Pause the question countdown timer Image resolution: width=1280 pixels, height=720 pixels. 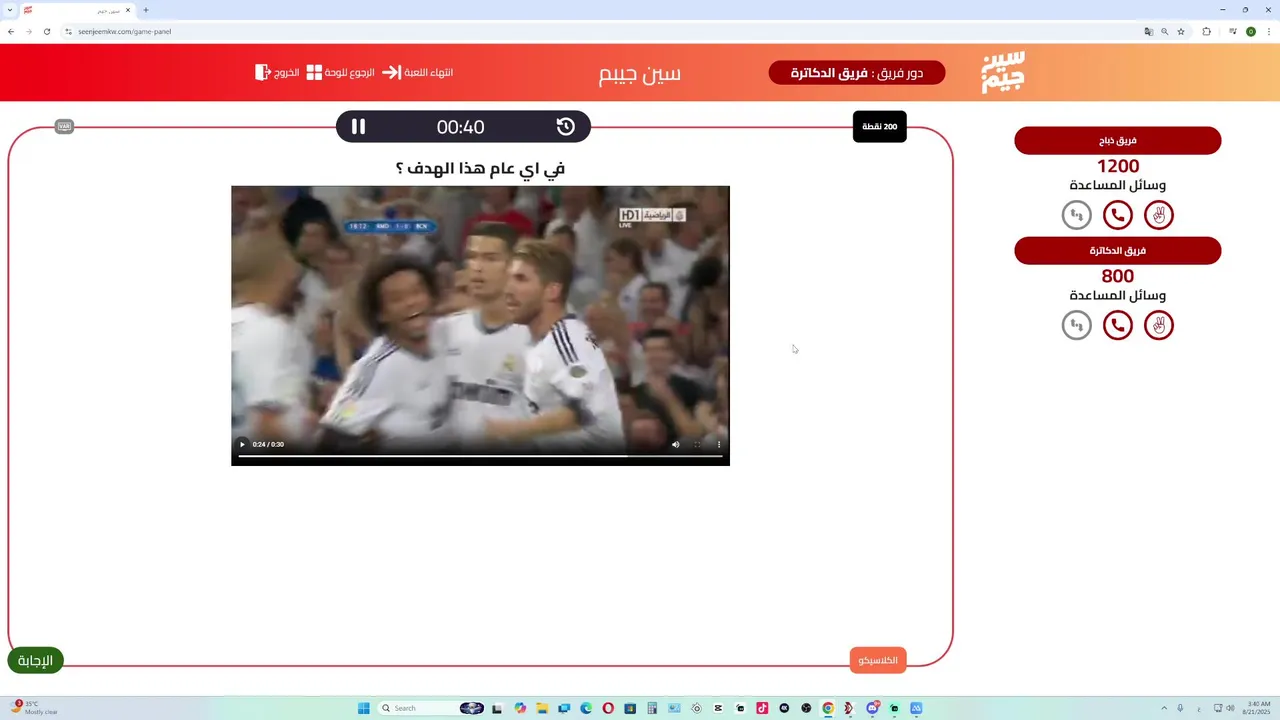[358, 127]
